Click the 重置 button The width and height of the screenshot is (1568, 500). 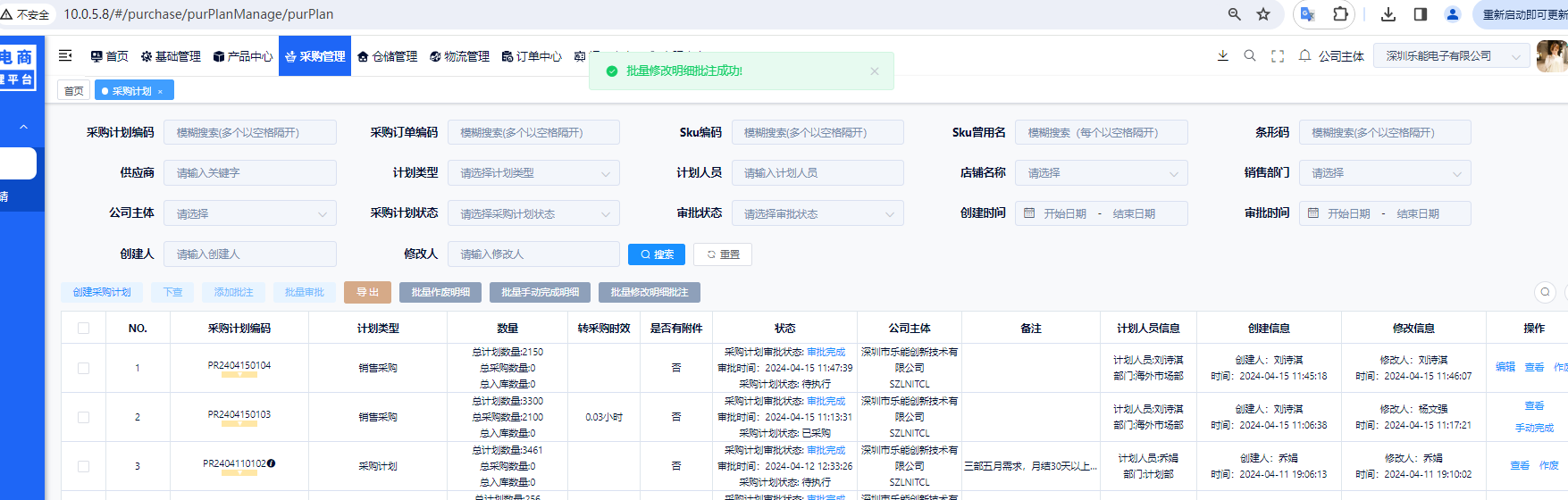pos(723,254)
